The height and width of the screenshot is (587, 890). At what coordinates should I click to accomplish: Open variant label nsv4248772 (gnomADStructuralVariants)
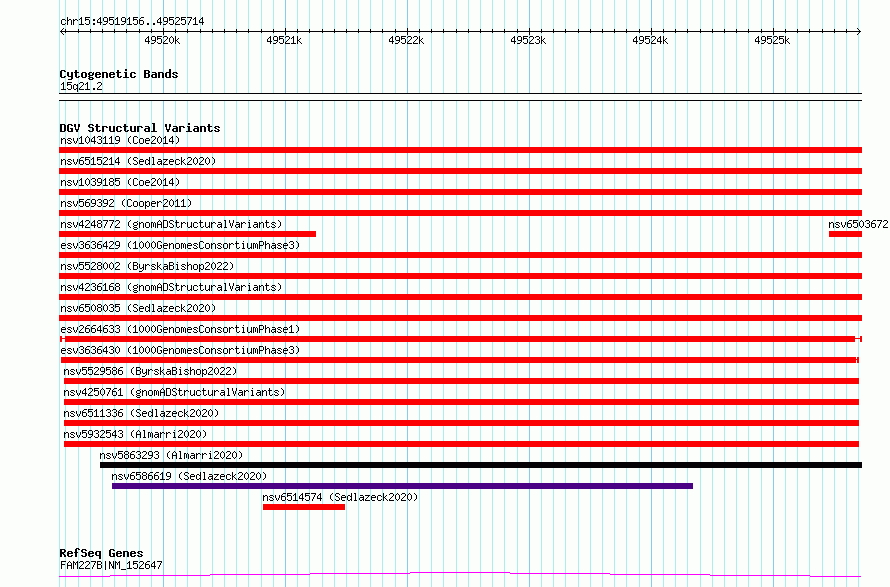pos(171,224)
